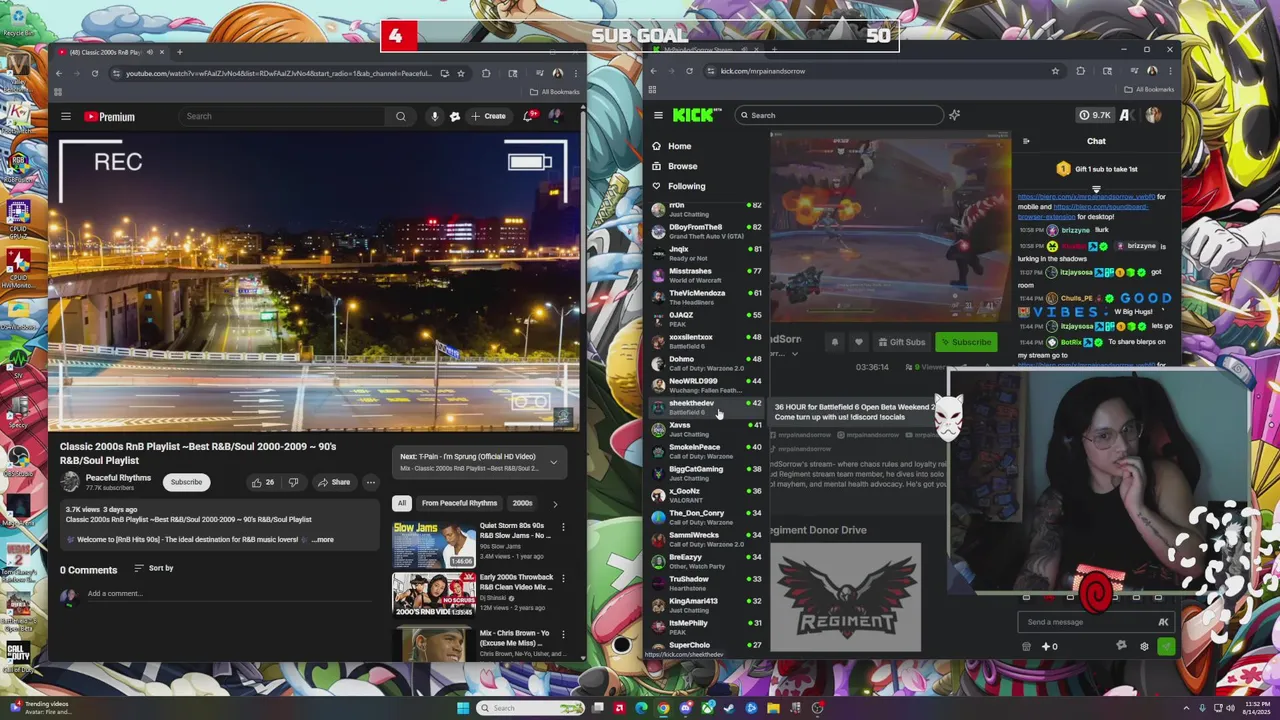Share the YouTube video
The width and height of the screenshot is (1280, 720).
pos(334,482)
